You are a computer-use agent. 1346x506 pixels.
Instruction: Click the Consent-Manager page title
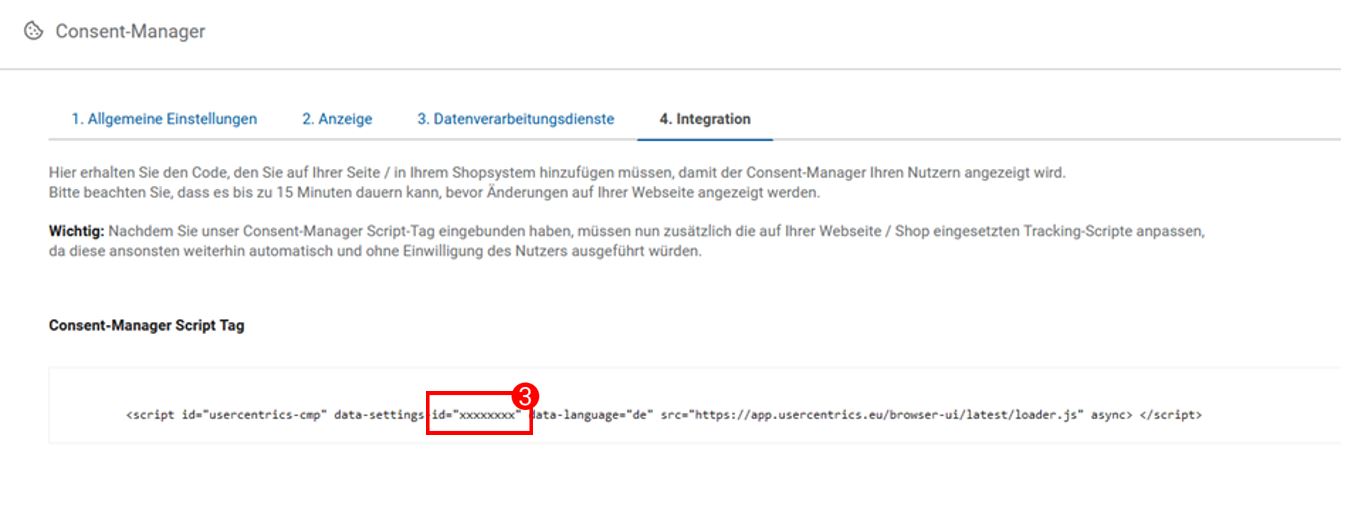(130, 31)
